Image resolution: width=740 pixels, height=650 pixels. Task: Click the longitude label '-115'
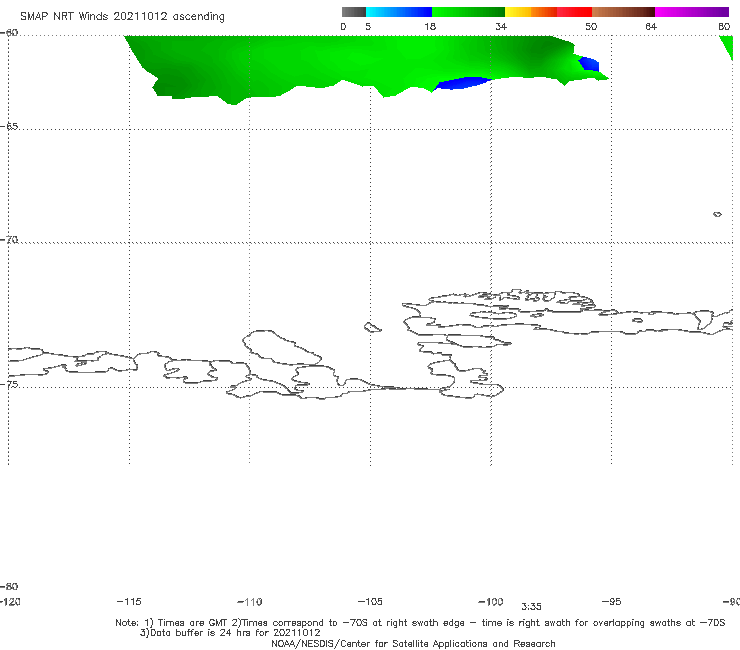[129, 601]
